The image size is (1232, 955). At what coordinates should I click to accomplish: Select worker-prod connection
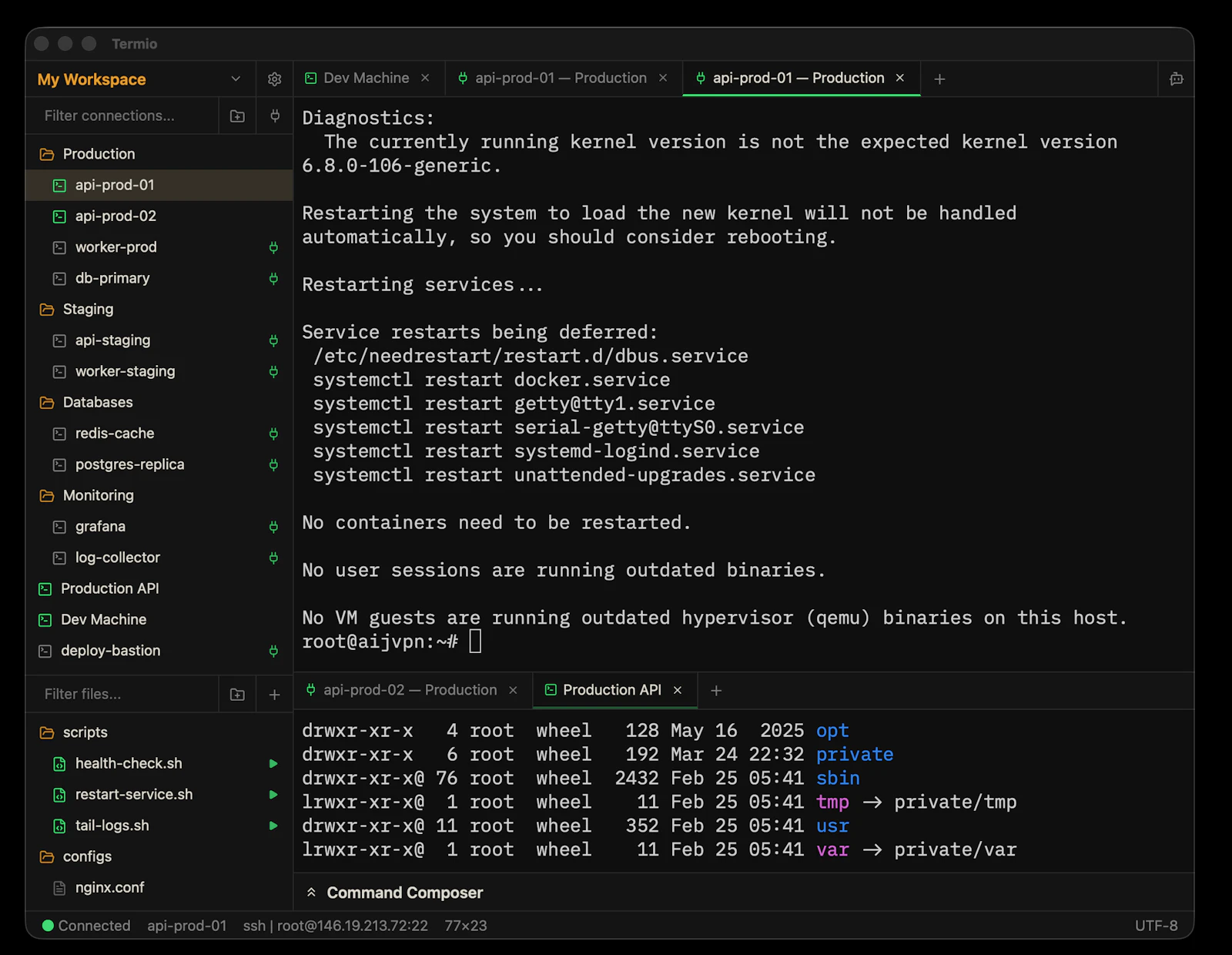159,247
